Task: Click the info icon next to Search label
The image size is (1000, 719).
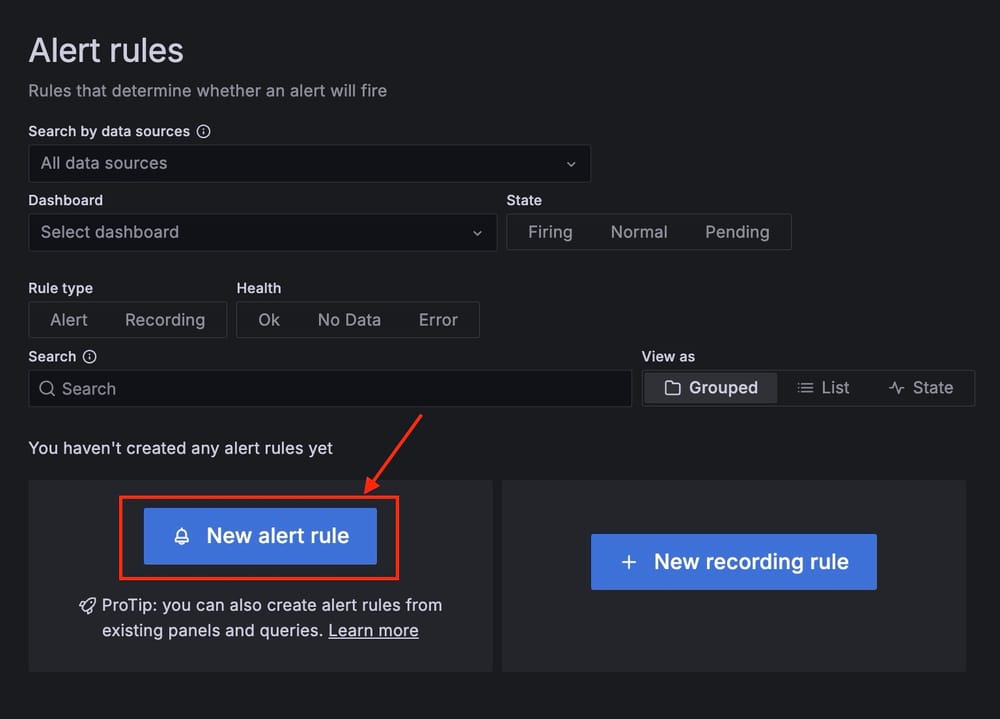Action: pos(88,356)
